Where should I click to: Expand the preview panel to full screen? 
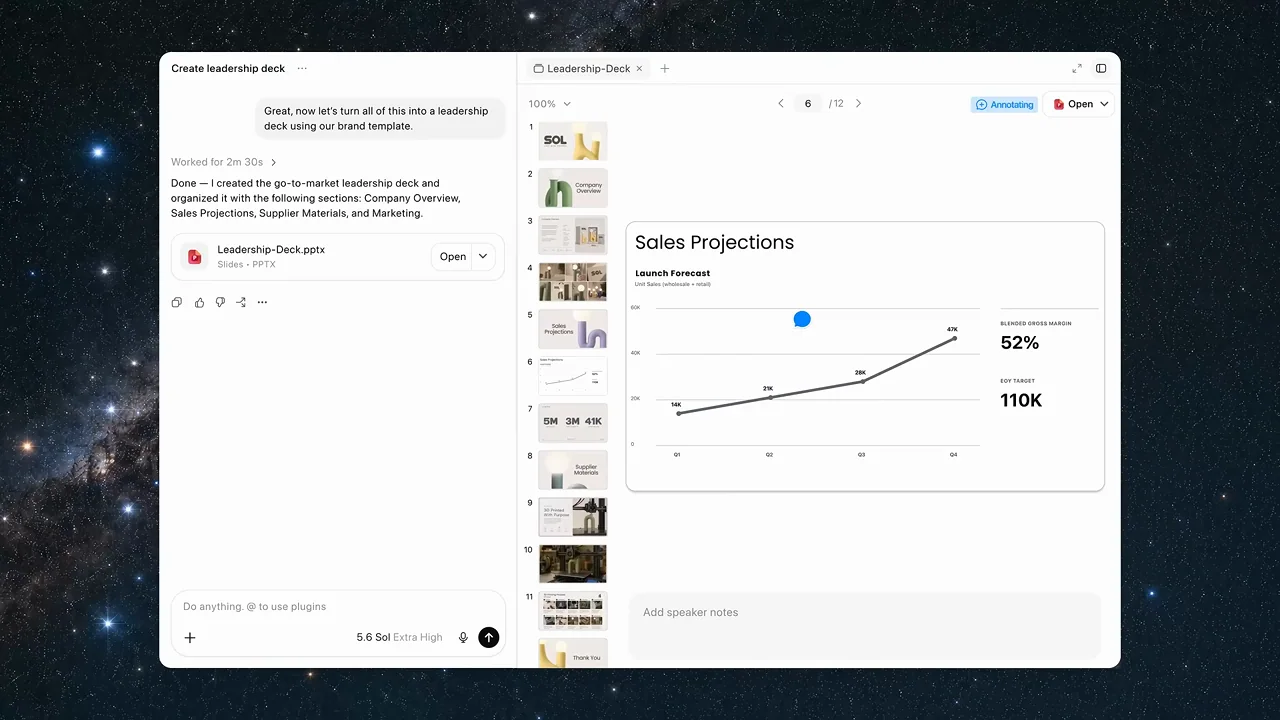click(1077, 69)
